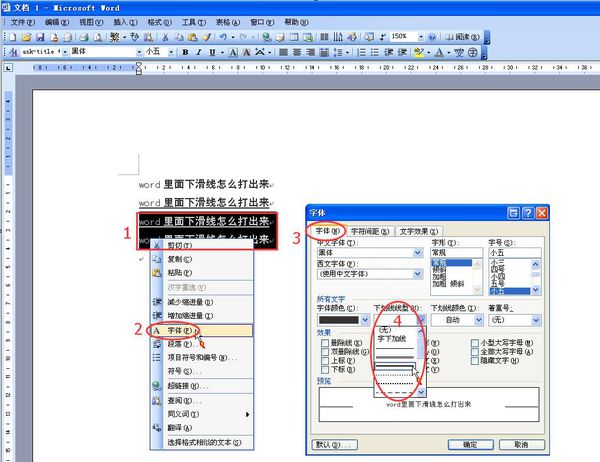Click the Font Color A icon
This screenshot has height=462, width=600.
[439, 52]
